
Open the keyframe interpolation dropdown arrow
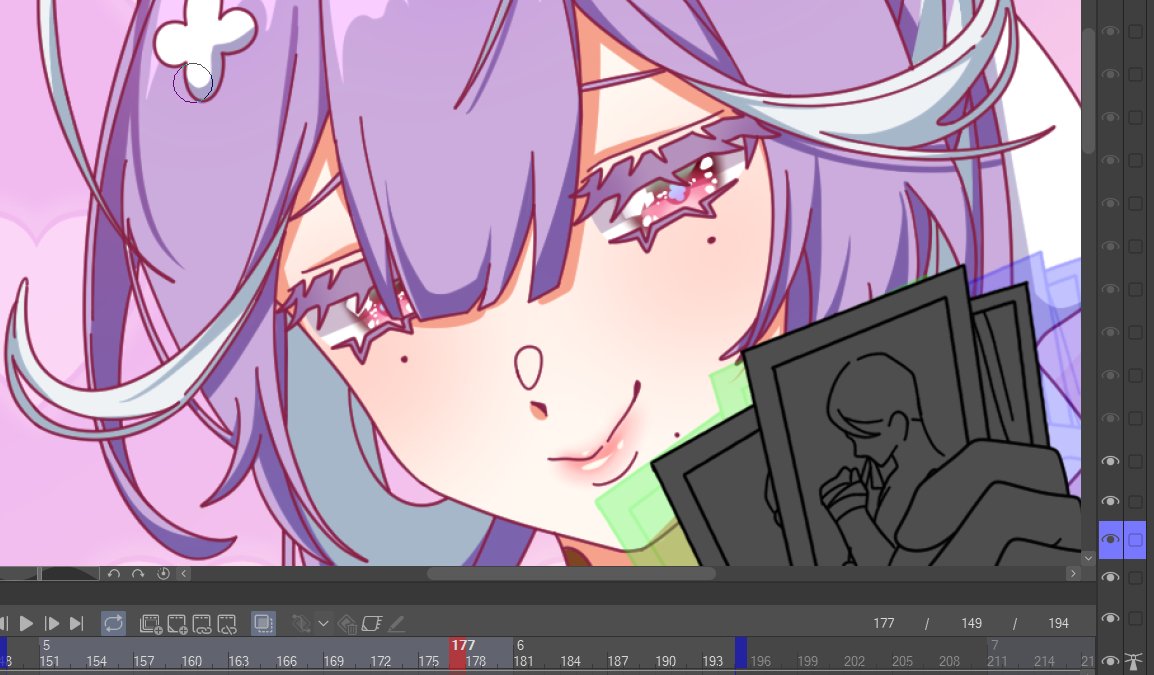pos(323,623)
